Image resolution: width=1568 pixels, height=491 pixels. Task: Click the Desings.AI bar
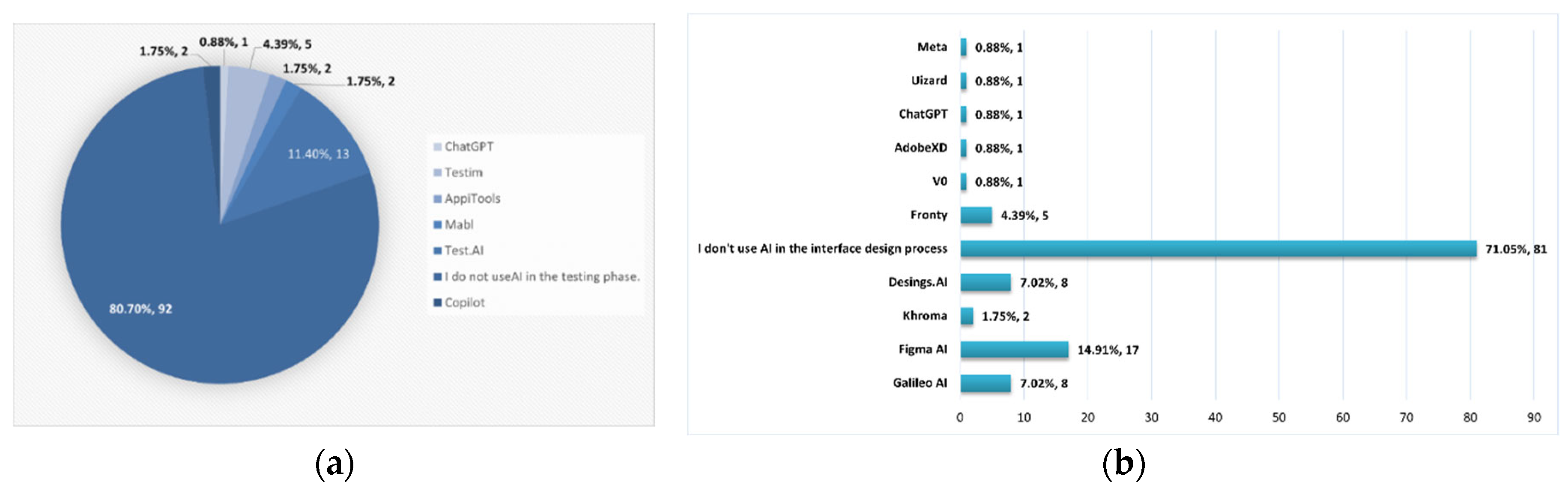(x=986, y=283)
